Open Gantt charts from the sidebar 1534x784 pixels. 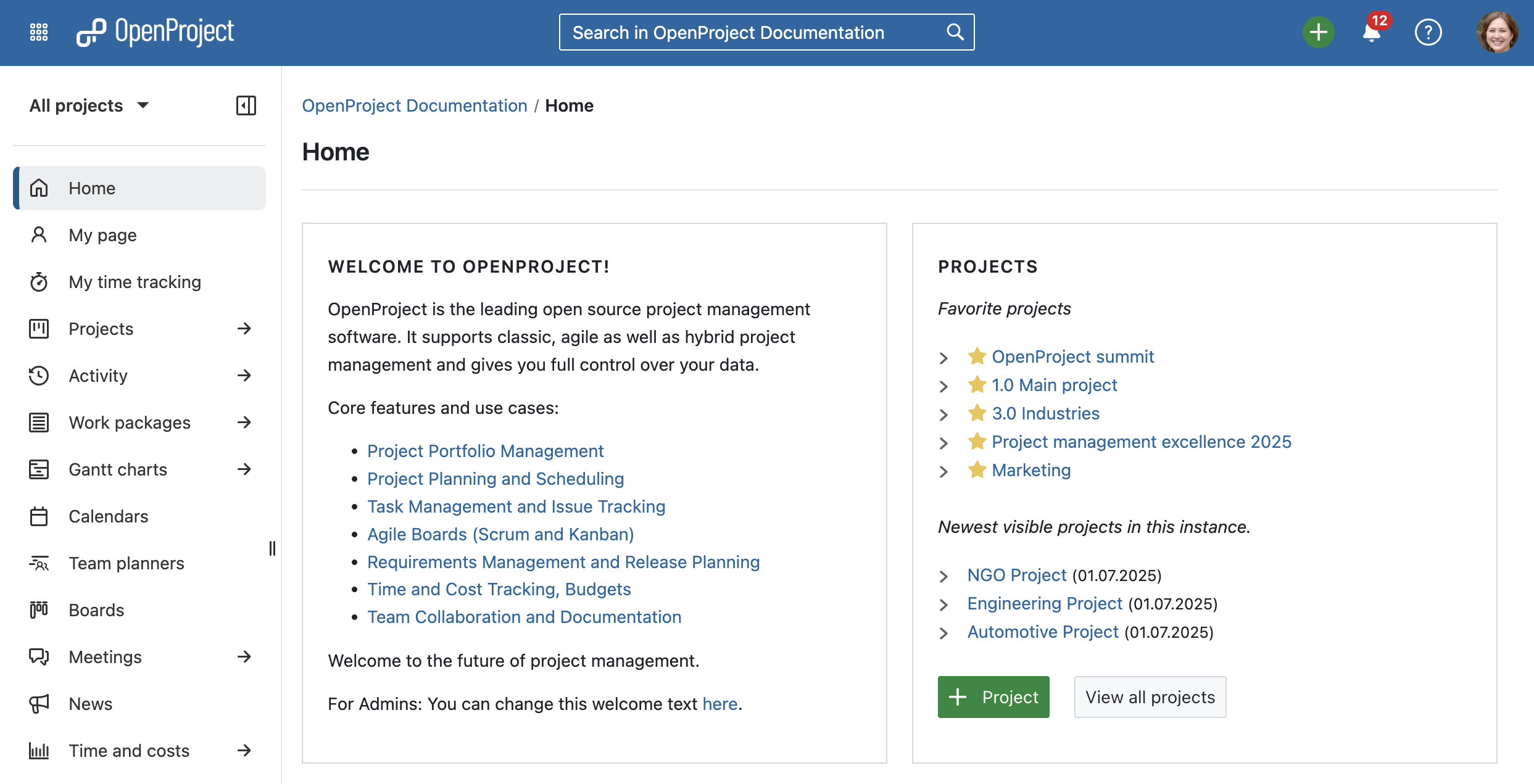(117, 469)
